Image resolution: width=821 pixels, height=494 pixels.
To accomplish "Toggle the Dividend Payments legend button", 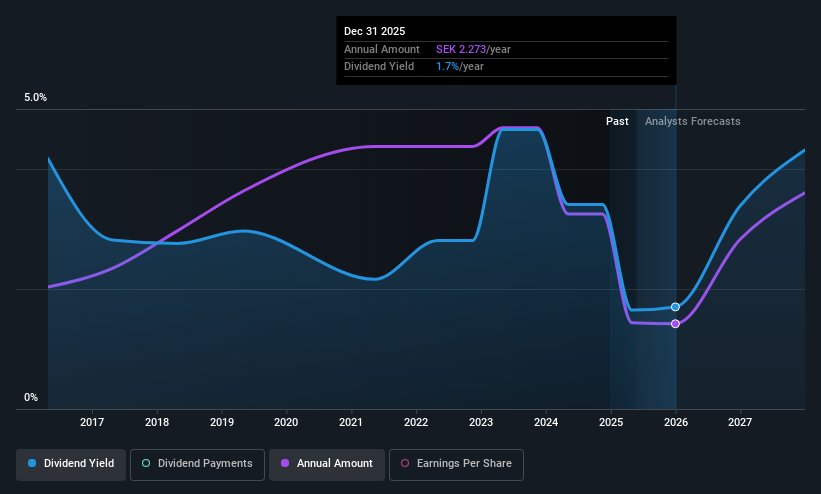I will (x=197, y=464).
